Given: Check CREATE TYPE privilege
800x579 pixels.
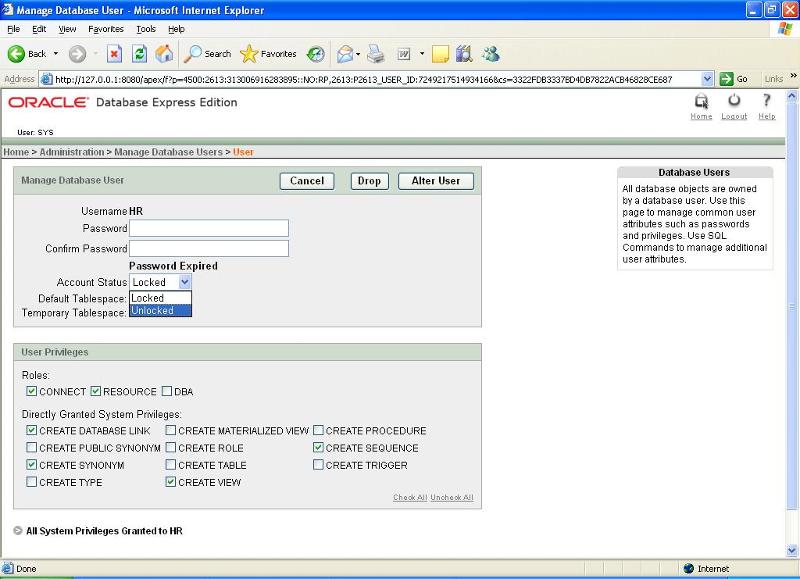Looking at the screenshot, I should click(32, 482).
